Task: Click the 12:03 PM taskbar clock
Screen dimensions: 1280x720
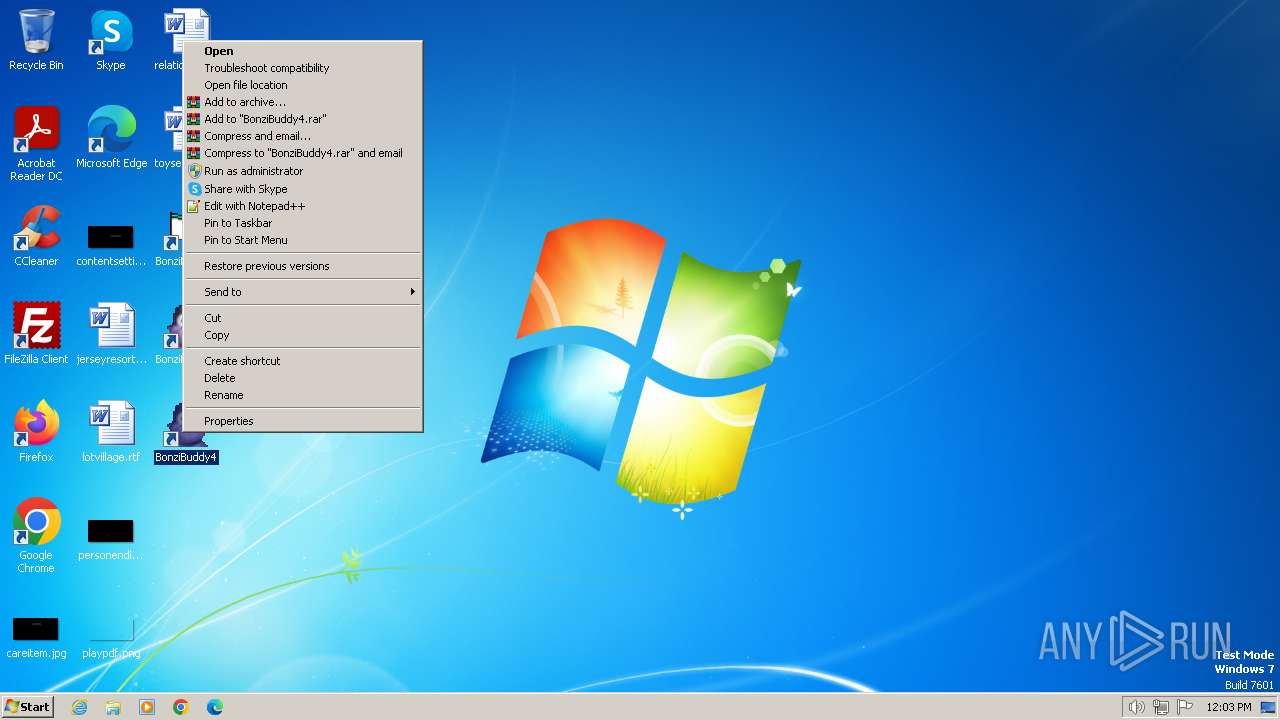Action: coord(1229,707)
